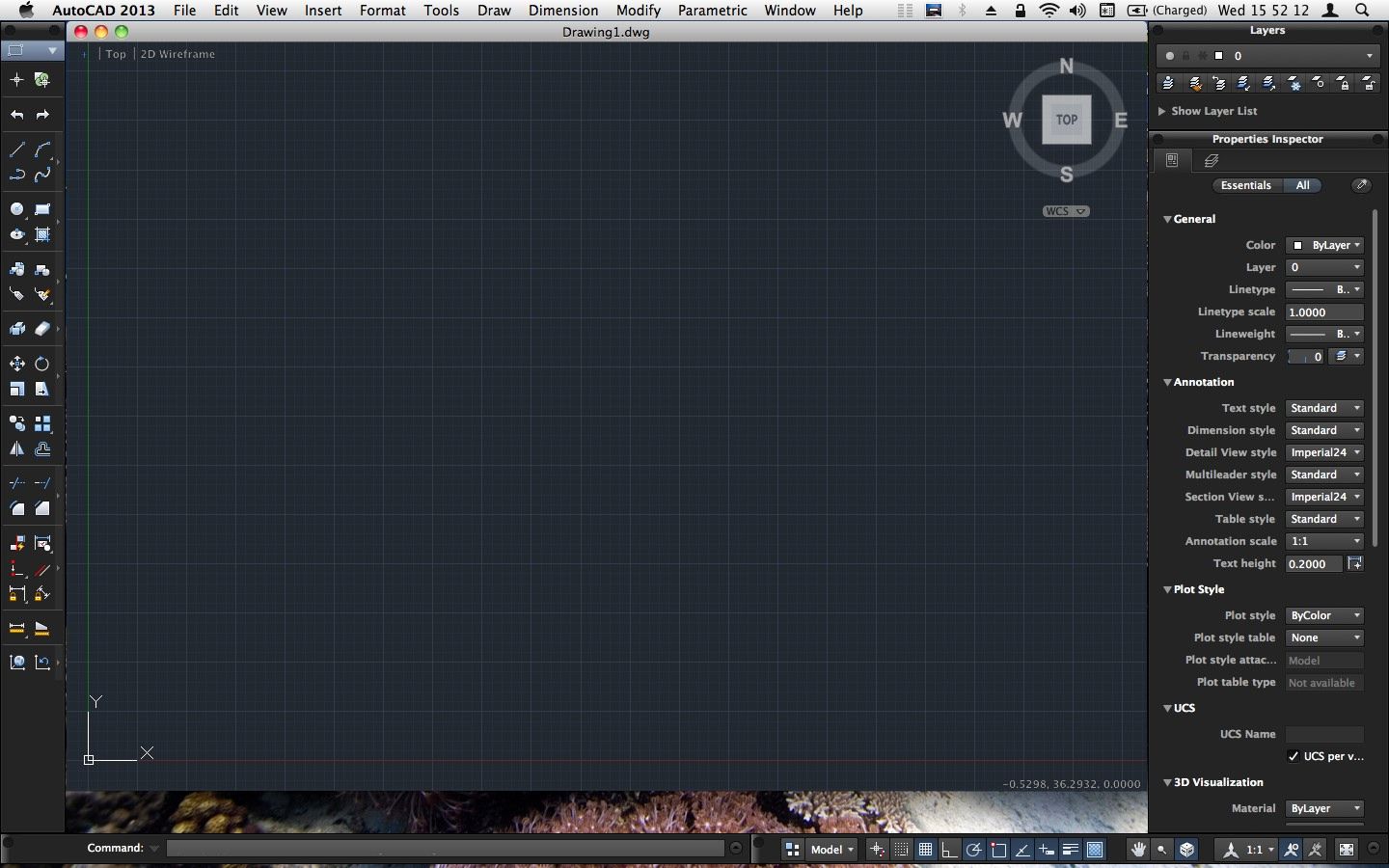Viewport: 1389px width, 868px height.
Task: Open the Color ByLayer dropdown
Action: [1325, 245]
